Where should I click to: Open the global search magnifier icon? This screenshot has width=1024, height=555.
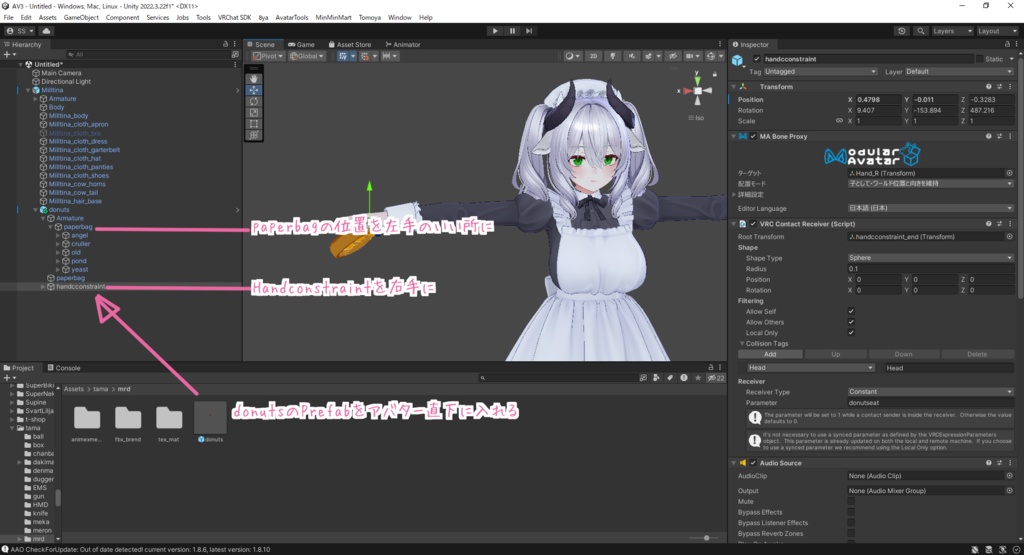point(920,31)
